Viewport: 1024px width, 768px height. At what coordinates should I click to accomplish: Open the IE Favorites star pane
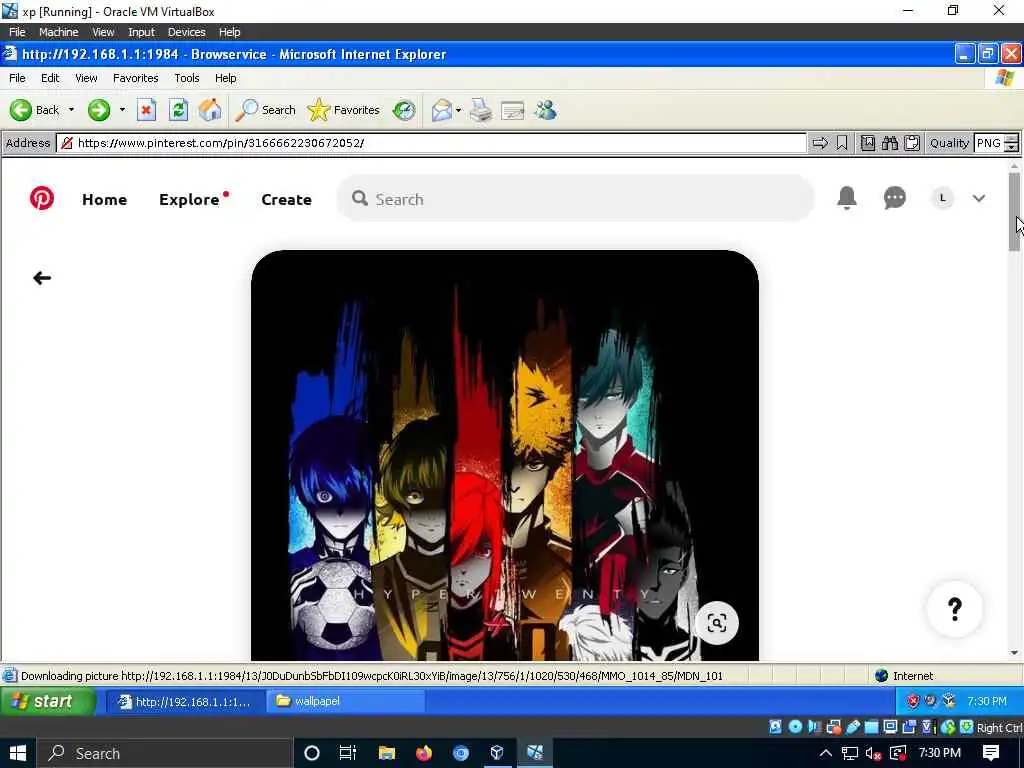click(x=344, y=110)
